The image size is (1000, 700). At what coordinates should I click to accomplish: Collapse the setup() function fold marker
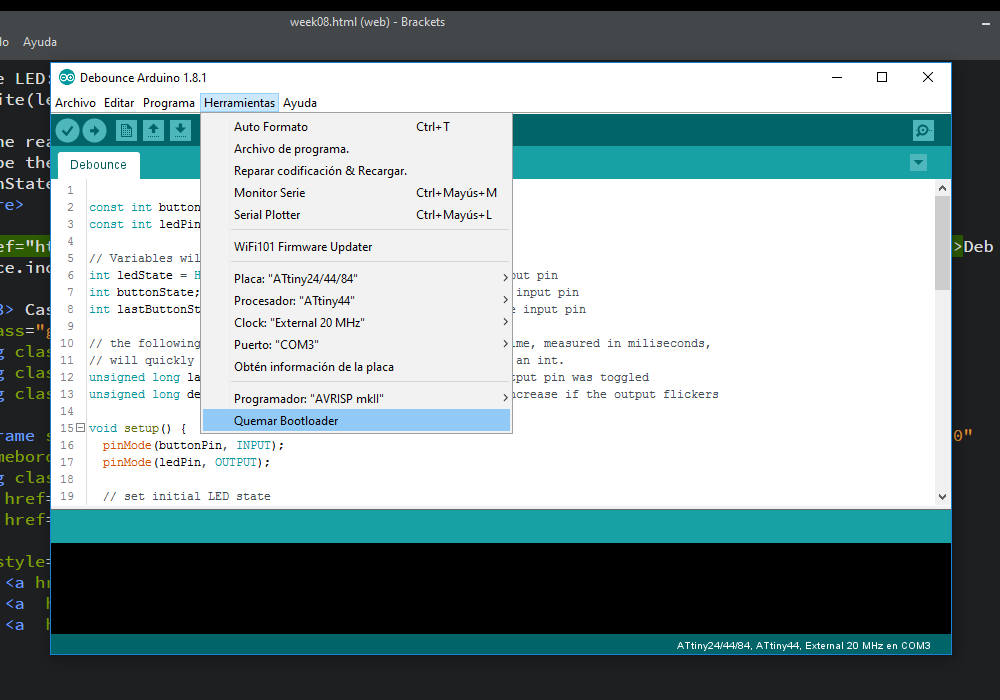[x=80, y=427]
